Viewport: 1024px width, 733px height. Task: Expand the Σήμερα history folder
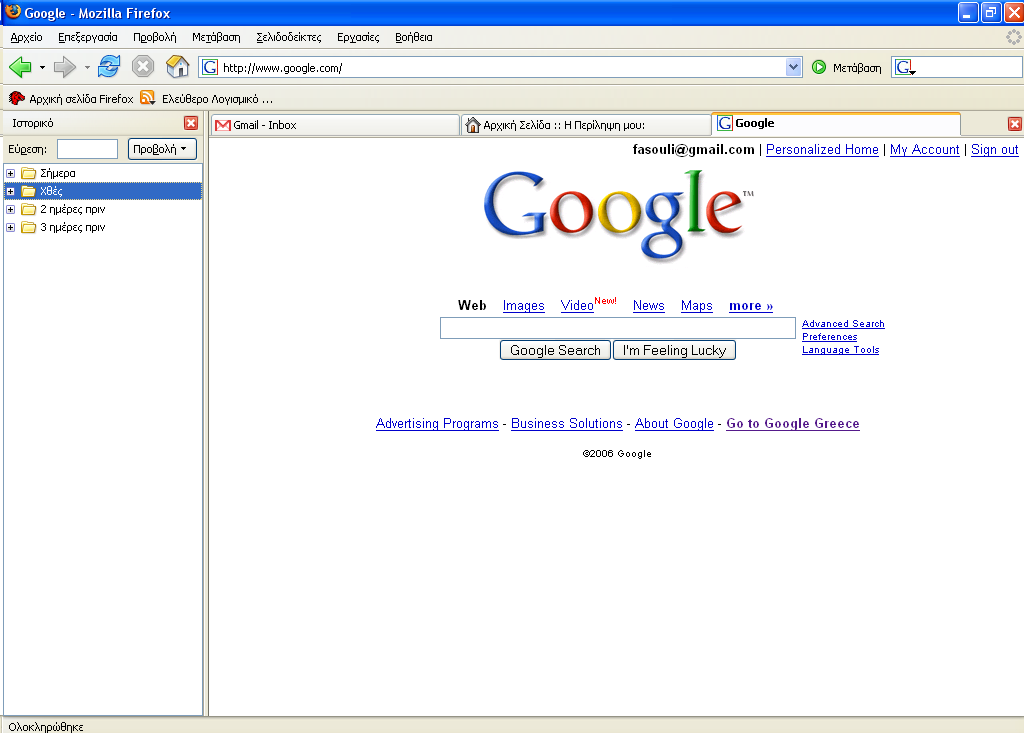click(x=10, y=173)
